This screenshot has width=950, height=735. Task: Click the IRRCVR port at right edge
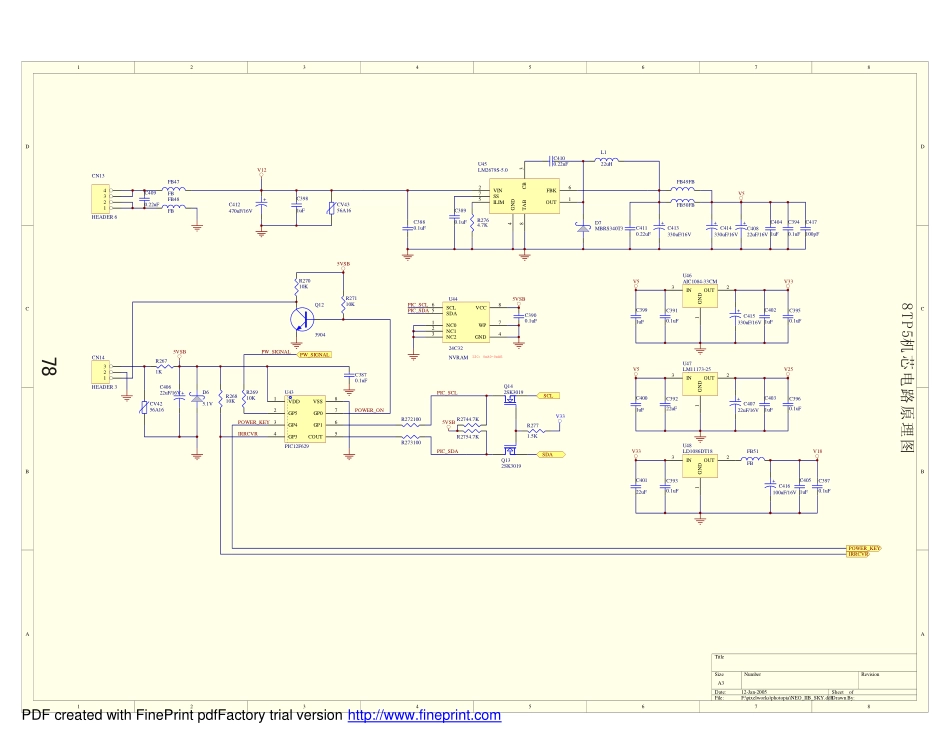click(859, 554)
